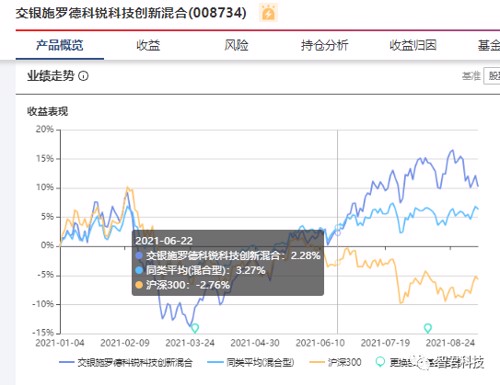Click the teal manager-change marker near 2021-08-24
Image resolution: width=500 pixels, height=385 pixels.
pos(428,328)
